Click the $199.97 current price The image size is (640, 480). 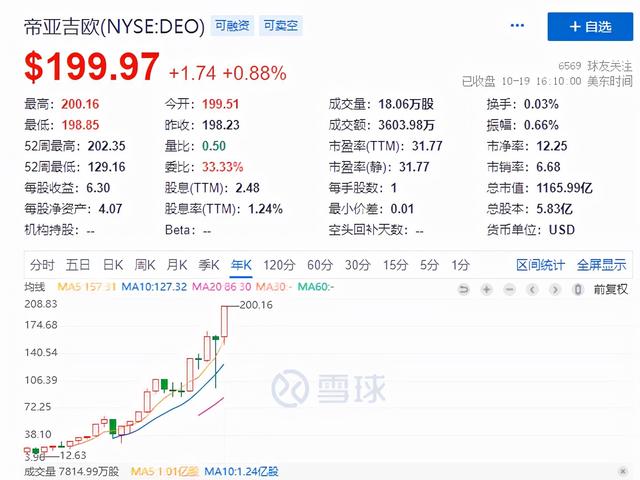92,67
